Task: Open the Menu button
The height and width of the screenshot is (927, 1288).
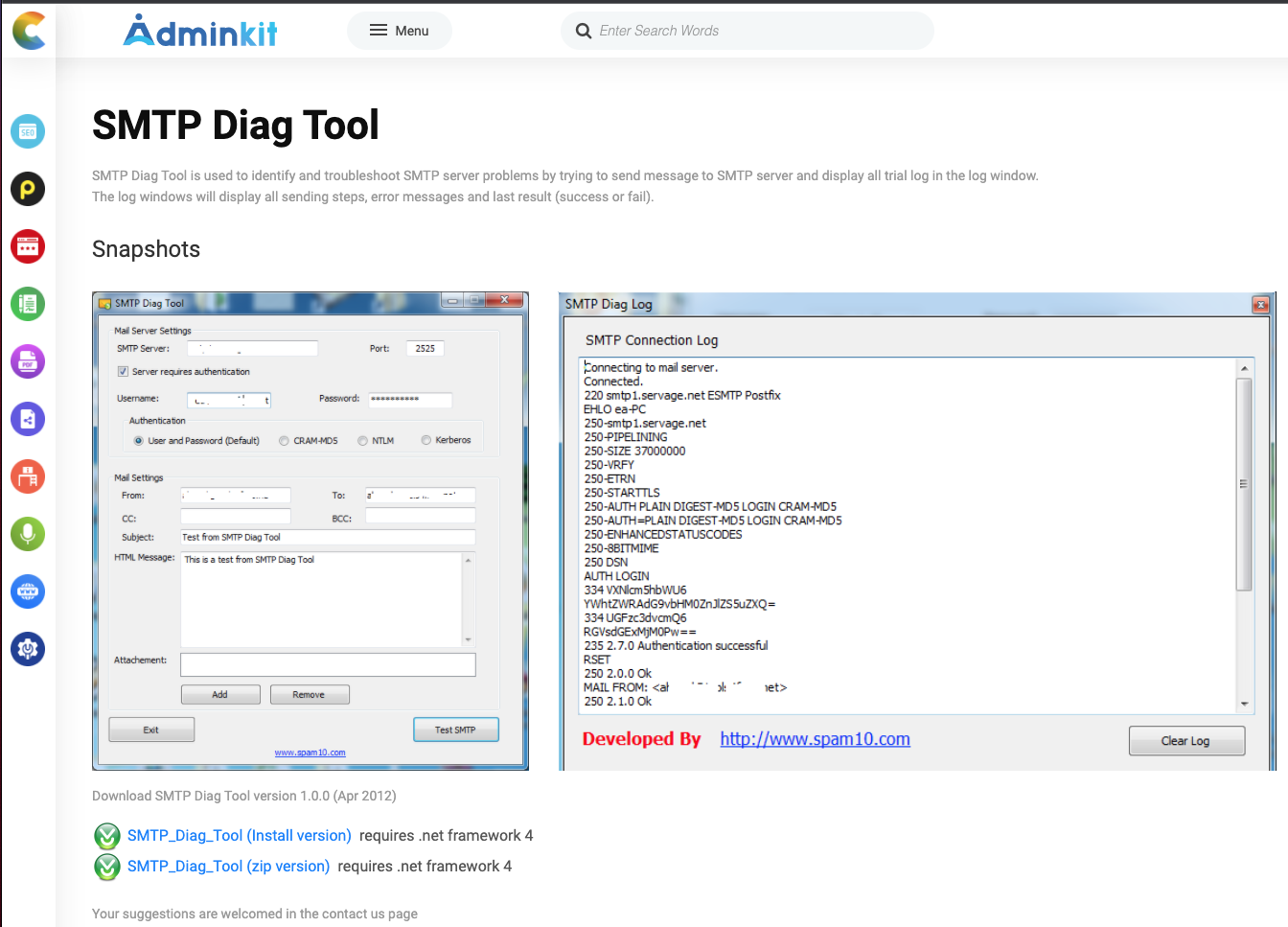Action: 400,31
